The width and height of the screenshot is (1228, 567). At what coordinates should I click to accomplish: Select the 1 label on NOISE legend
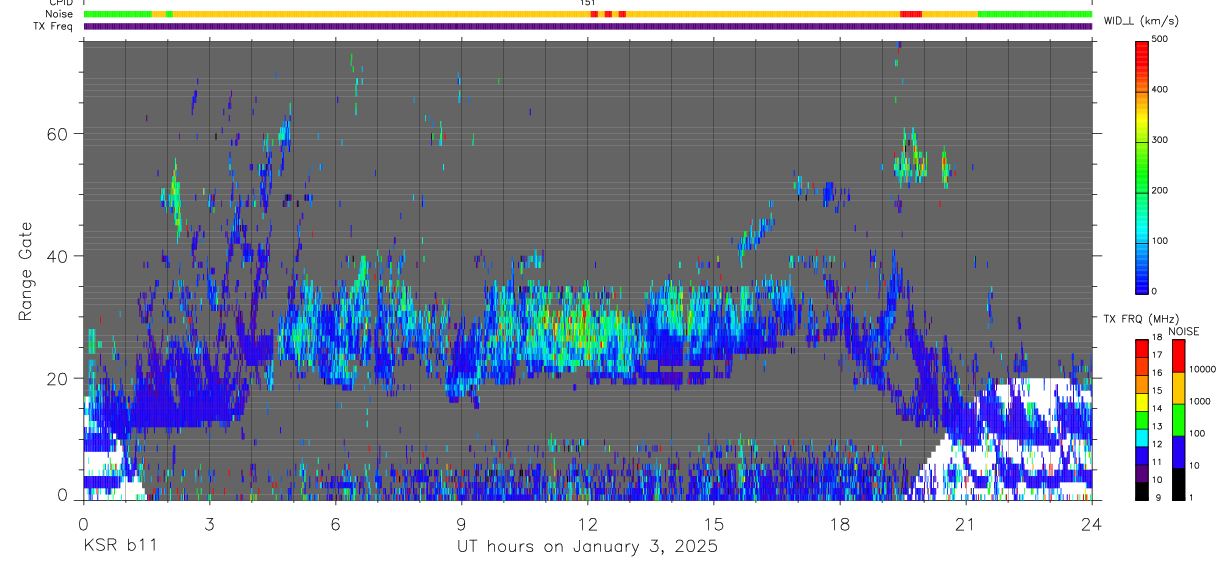click(x=1193, y=497)
